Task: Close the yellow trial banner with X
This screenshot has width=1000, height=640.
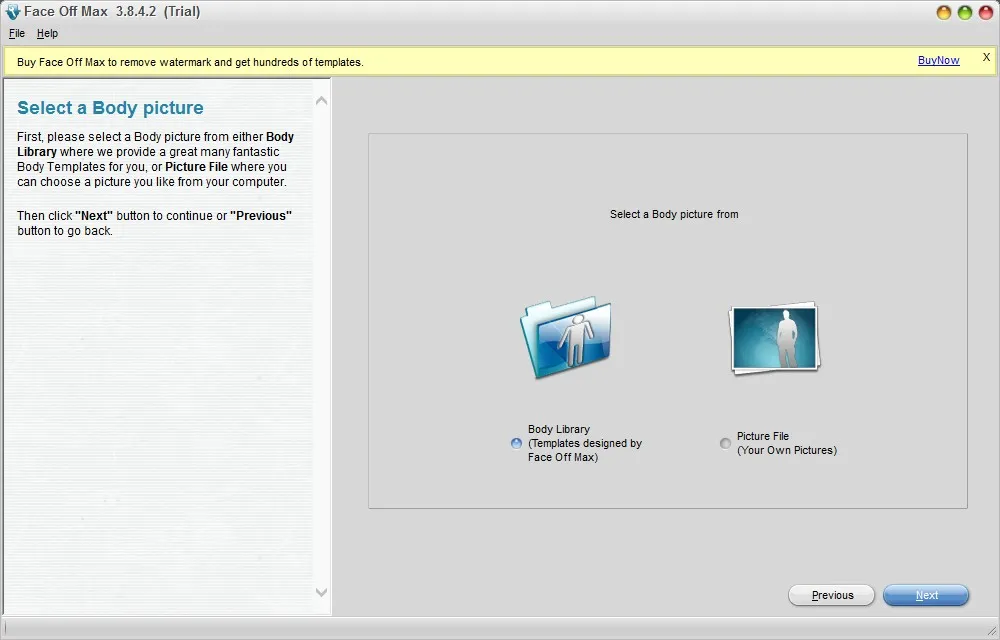Action: [986, 57]
